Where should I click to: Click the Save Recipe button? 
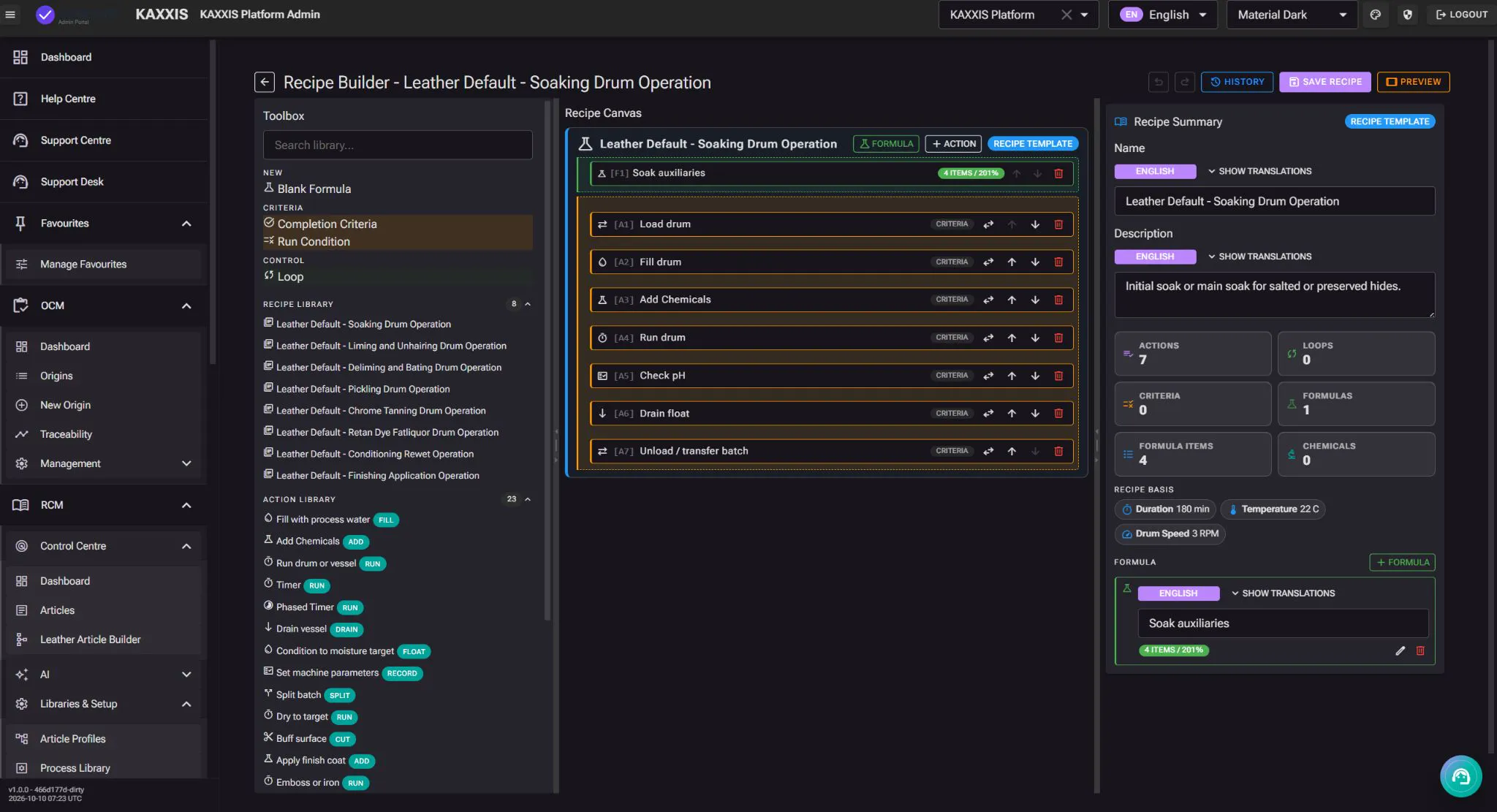pyautogui.click(x=1325, y=82)
